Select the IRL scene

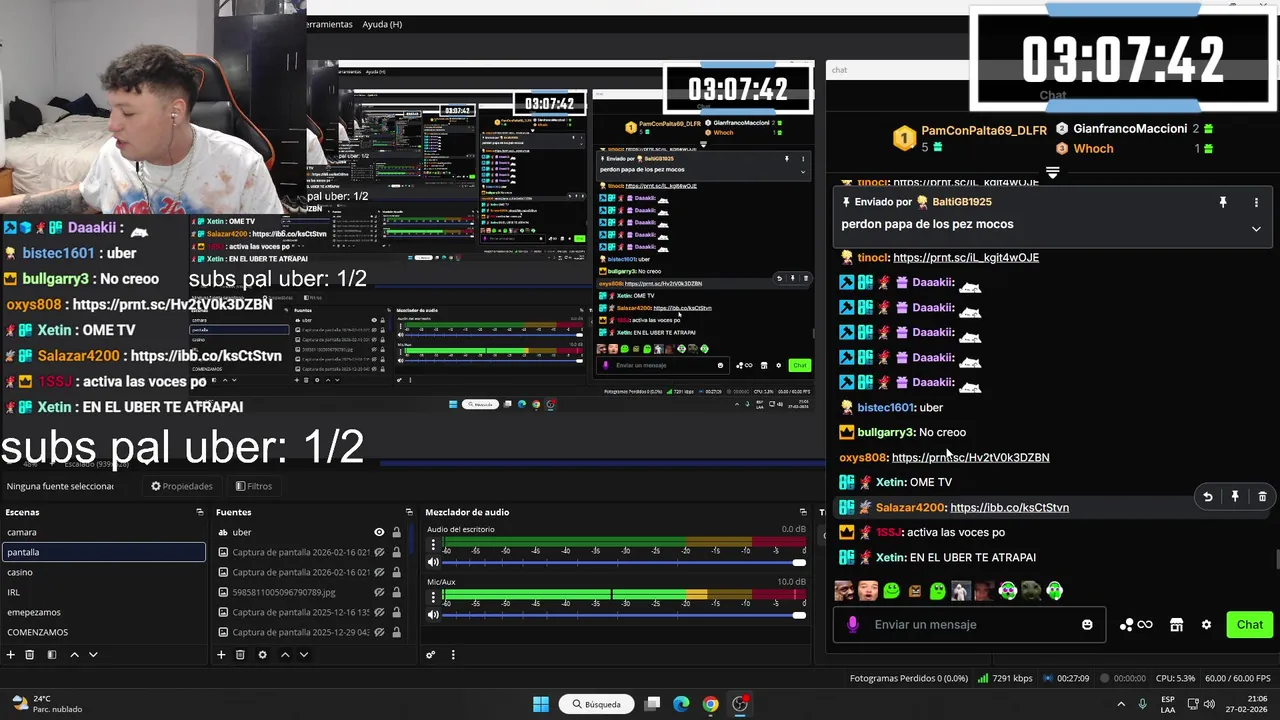pyautogui.click(x=103, y=592)
